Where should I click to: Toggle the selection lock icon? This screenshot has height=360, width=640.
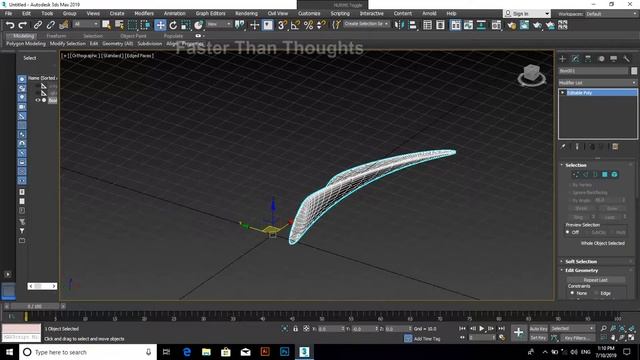(296, 329)
